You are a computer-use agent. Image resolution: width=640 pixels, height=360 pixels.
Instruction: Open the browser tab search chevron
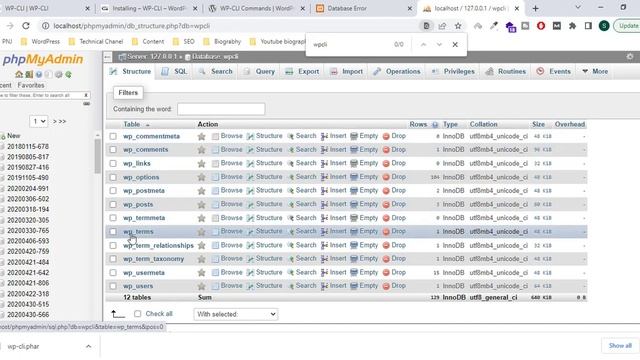coord(578,8)
